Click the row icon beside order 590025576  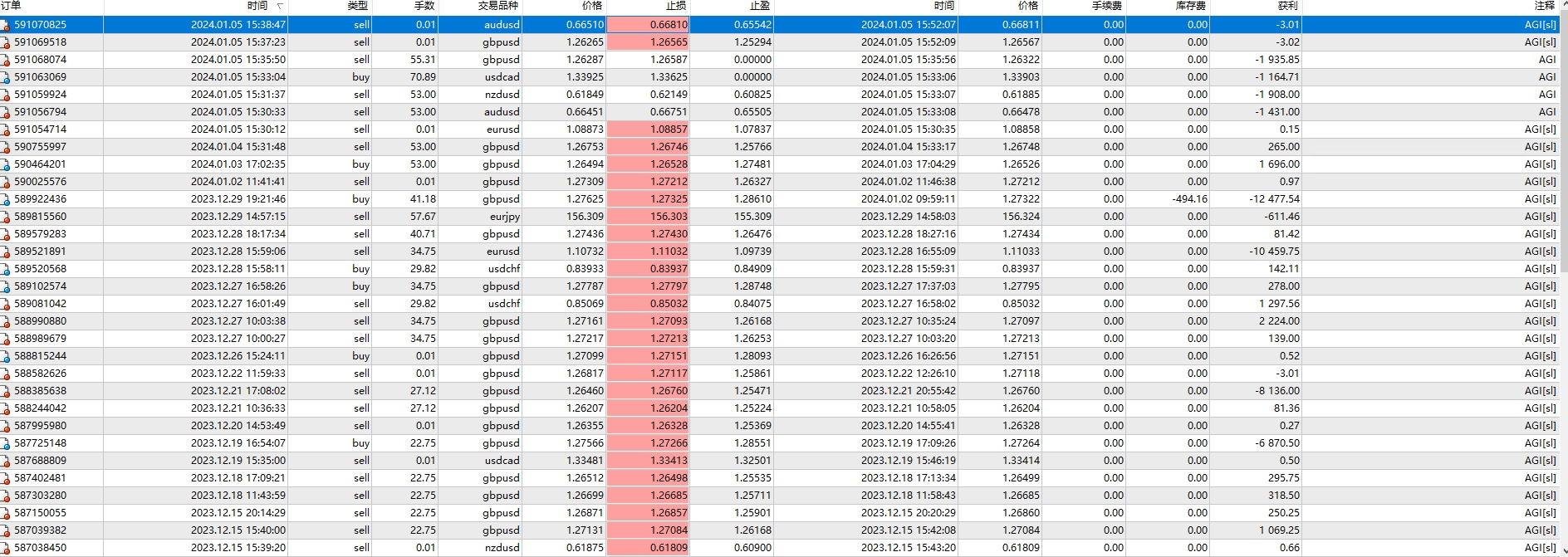[6, 182]
